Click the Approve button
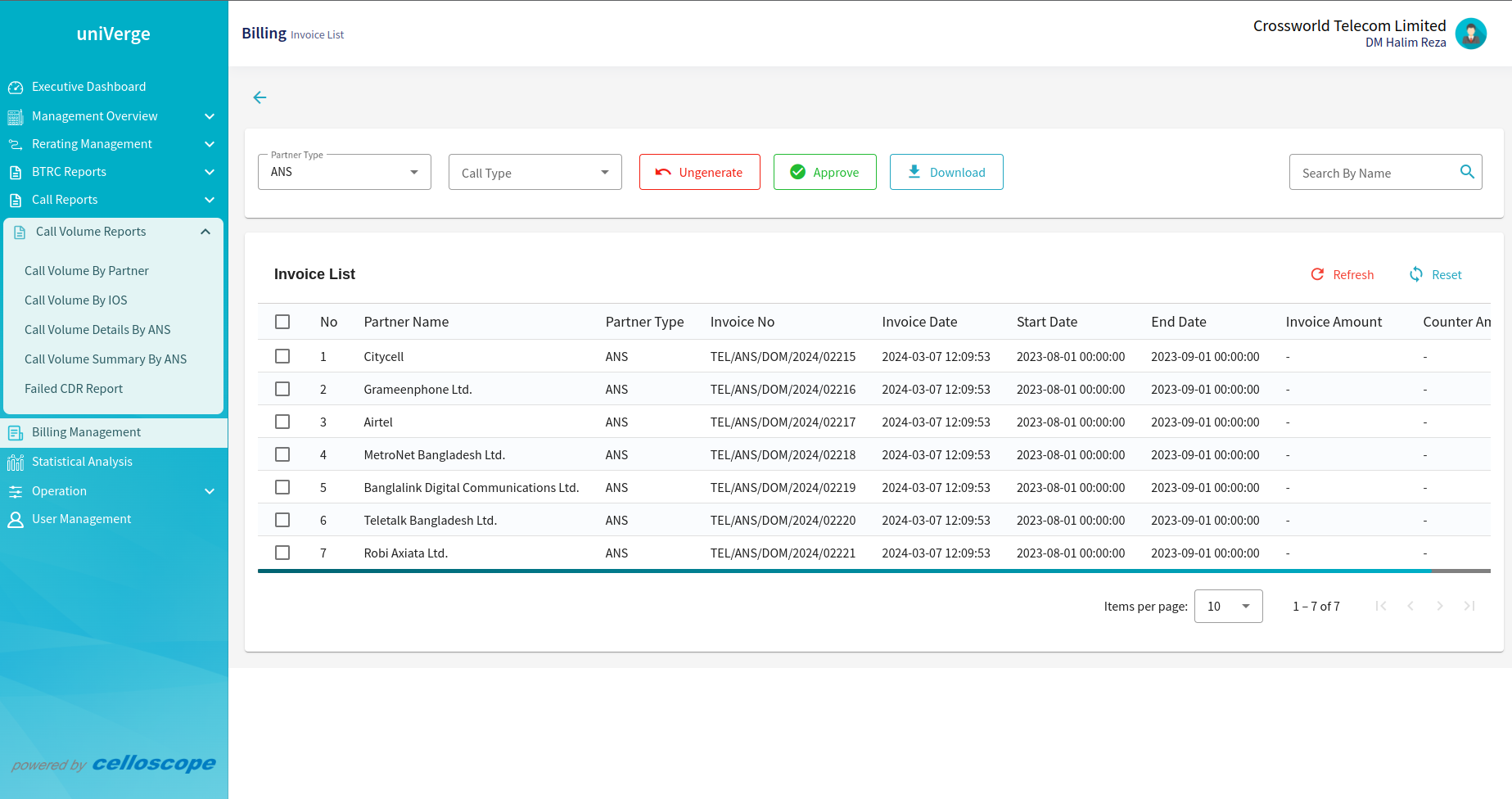 click(825, 172)
